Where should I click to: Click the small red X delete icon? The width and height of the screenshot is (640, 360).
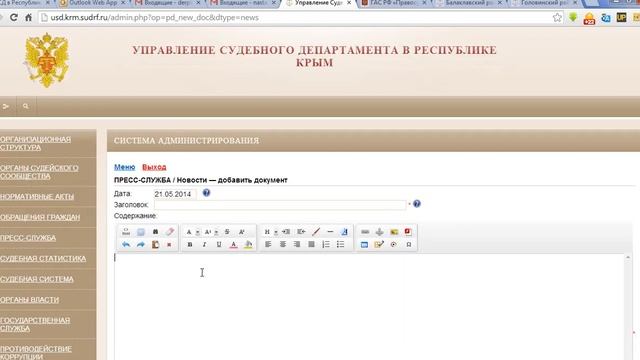pos(169,245)
